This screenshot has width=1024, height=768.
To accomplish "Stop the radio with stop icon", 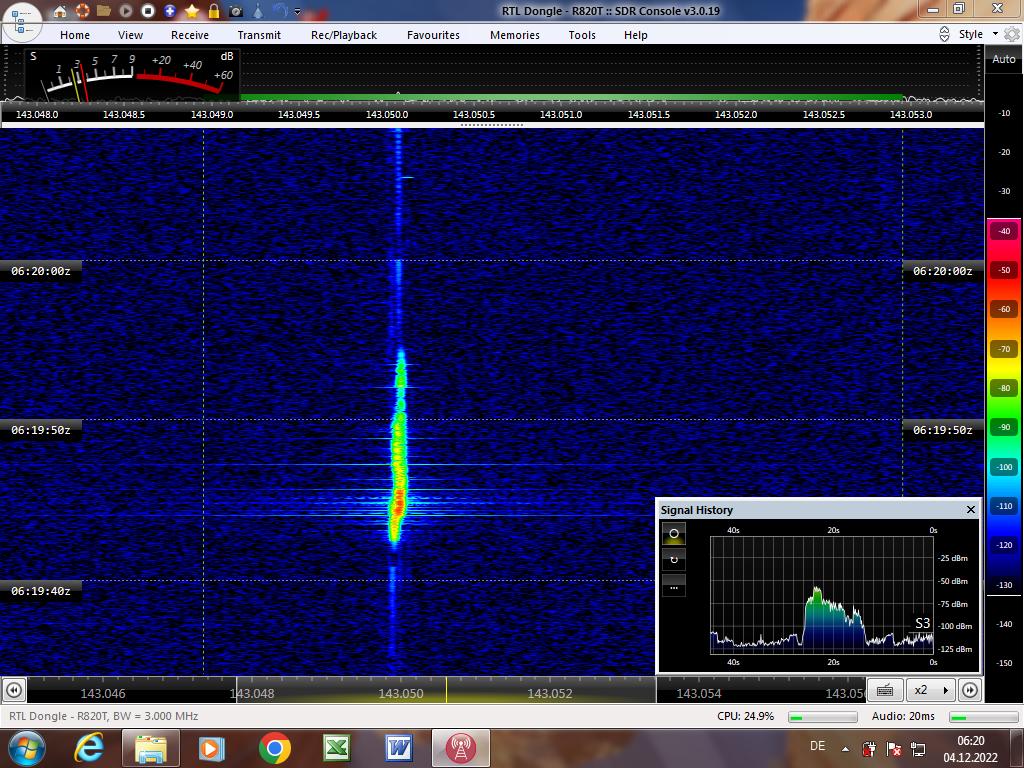I will pyautogui.click(x=148, y=11).
